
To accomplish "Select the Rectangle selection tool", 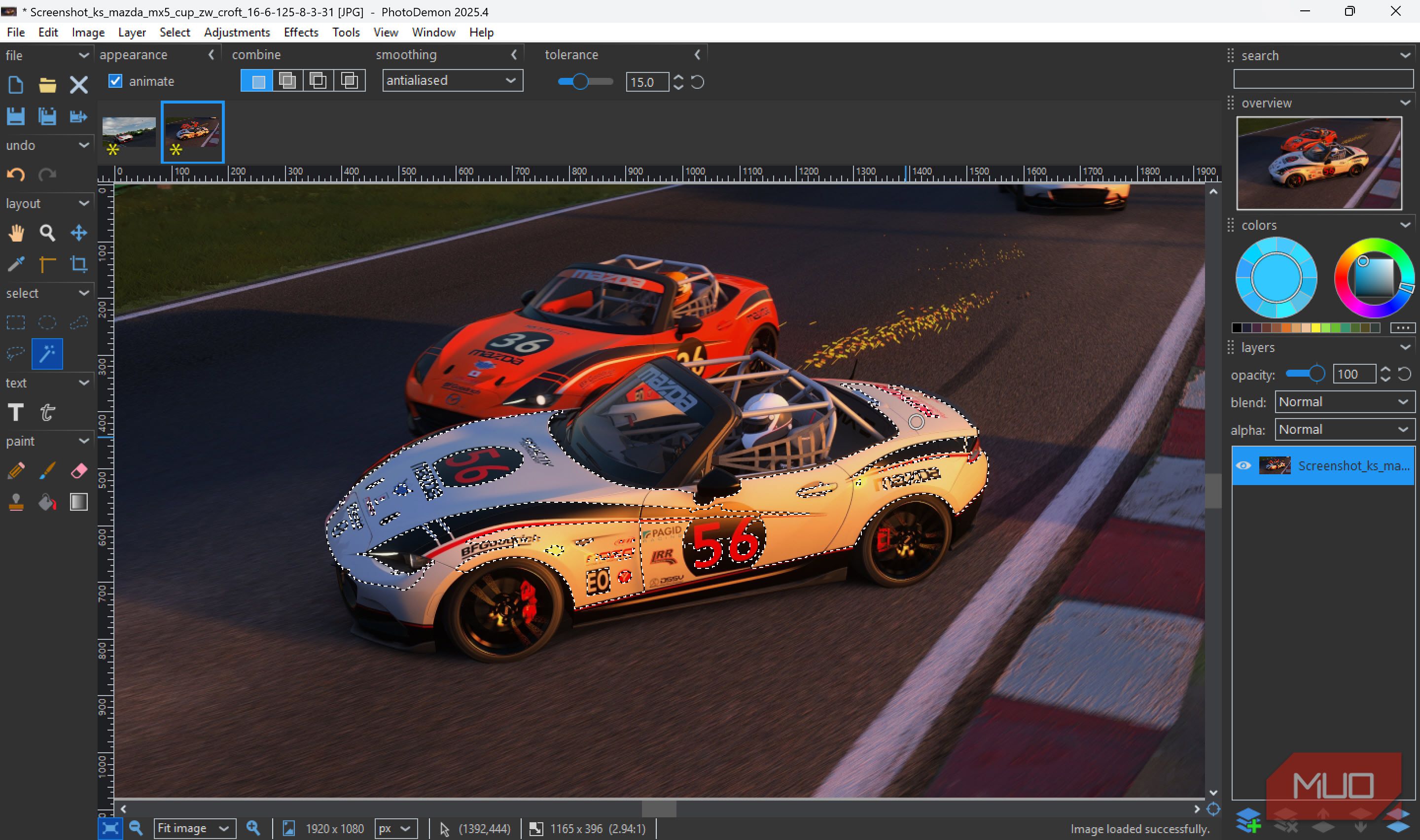I will (x=16, y=322).
